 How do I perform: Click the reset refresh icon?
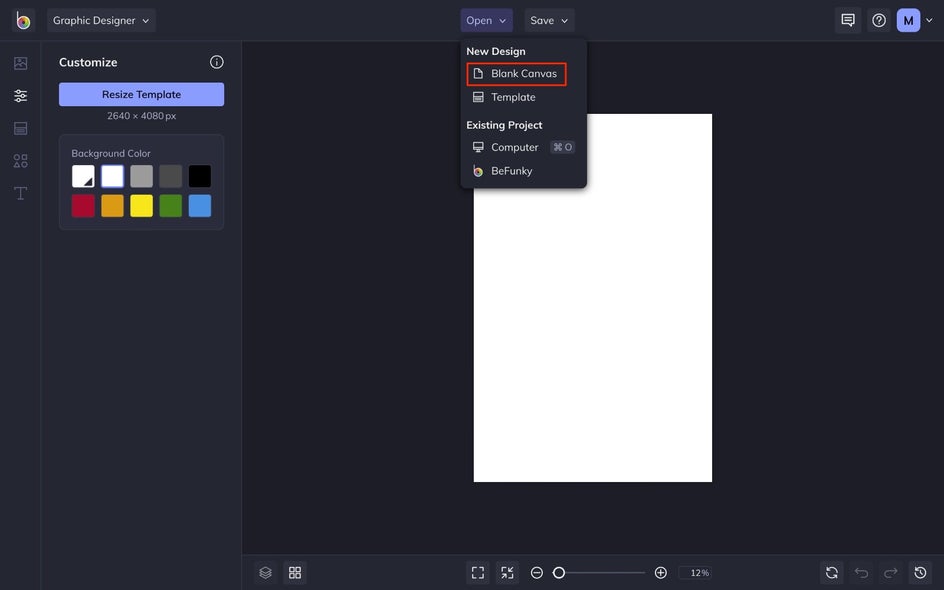pyautogui.click(x=832, y=573)
